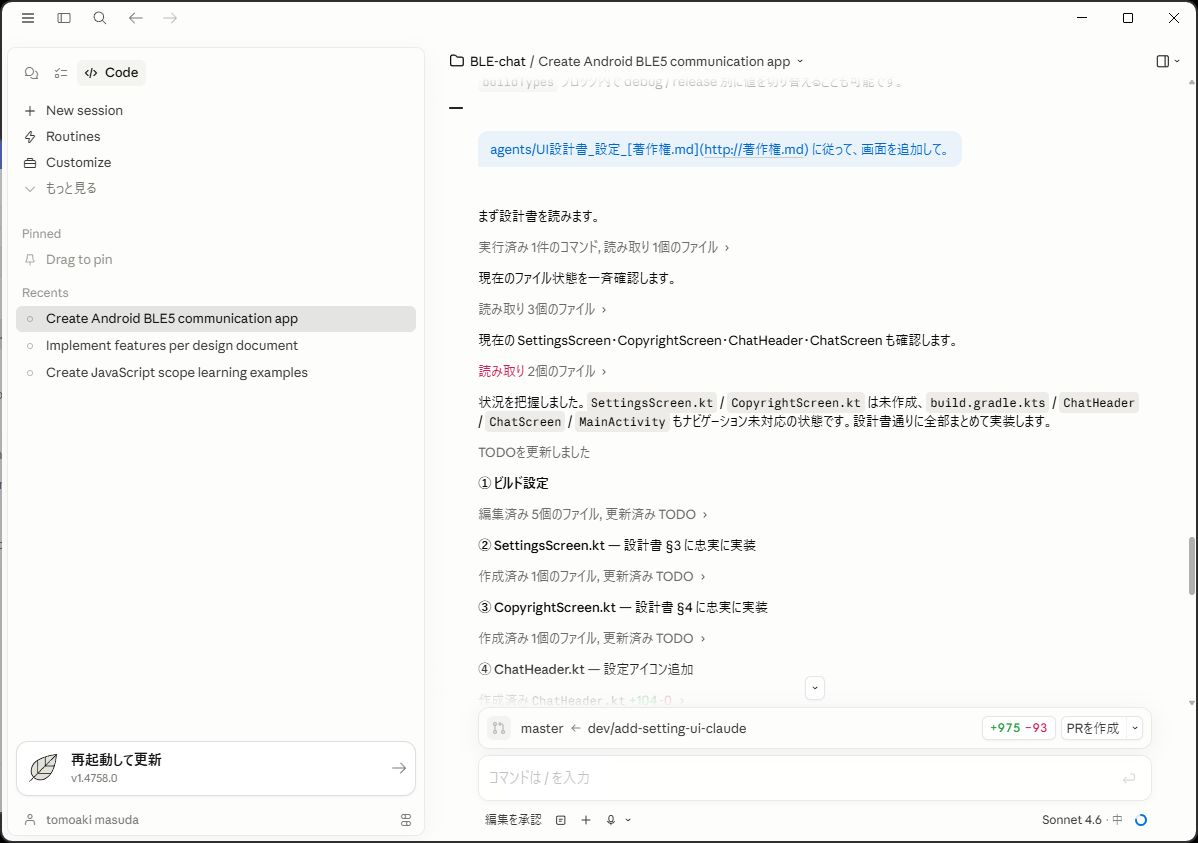Open the settings icon beside tomoaki masuda
Viewport: 1198px width, 843px height.
point(405,820)
